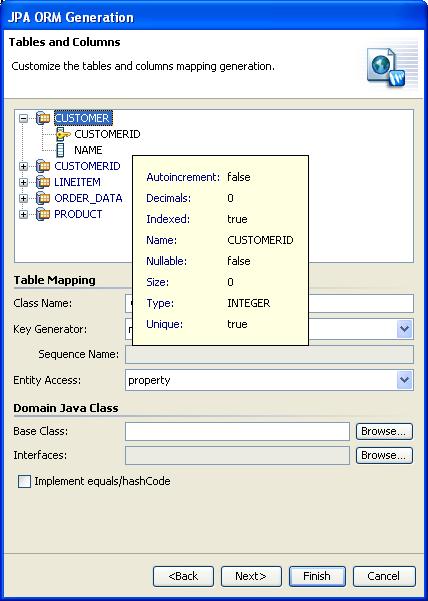Expand the ORDER_DATA tree node
Image resolution: width=428 pixels, height=601 pixels.
23,199
